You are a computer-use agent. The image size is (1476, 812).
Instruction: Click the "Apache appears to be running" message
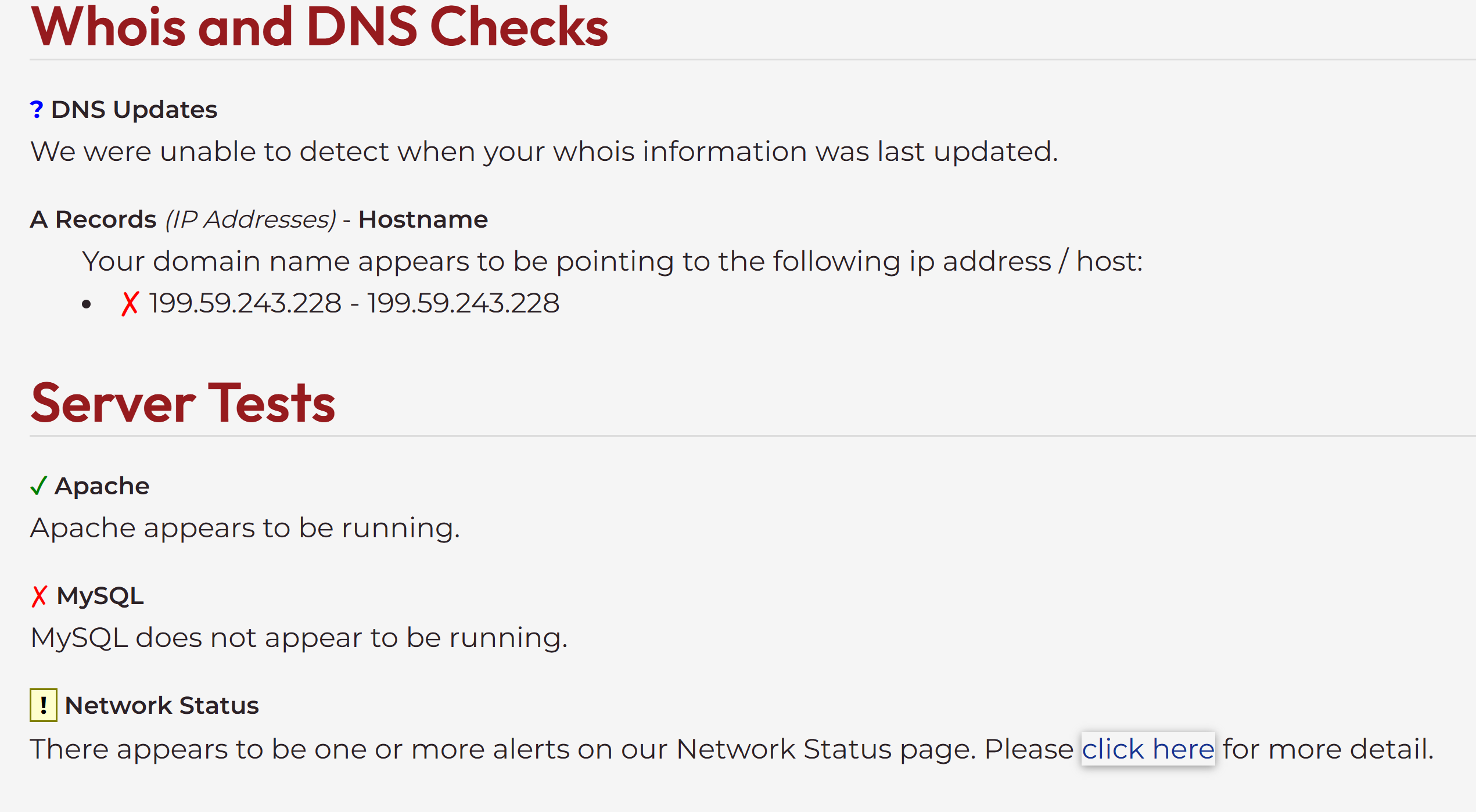point(245,528)
